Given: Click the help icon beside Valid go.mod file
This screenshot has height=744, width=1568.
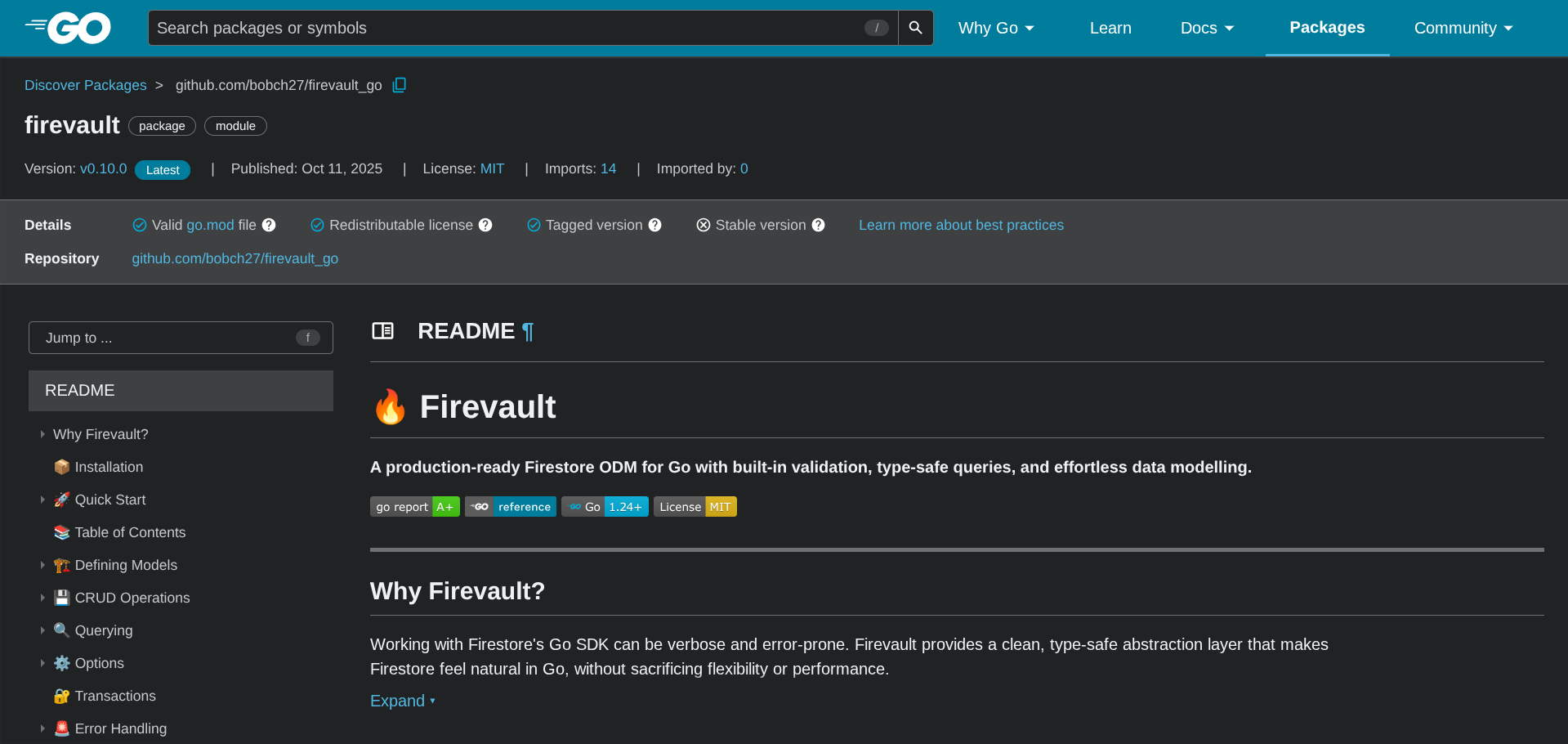Looking at the screenshot, I should click(268, 225).
